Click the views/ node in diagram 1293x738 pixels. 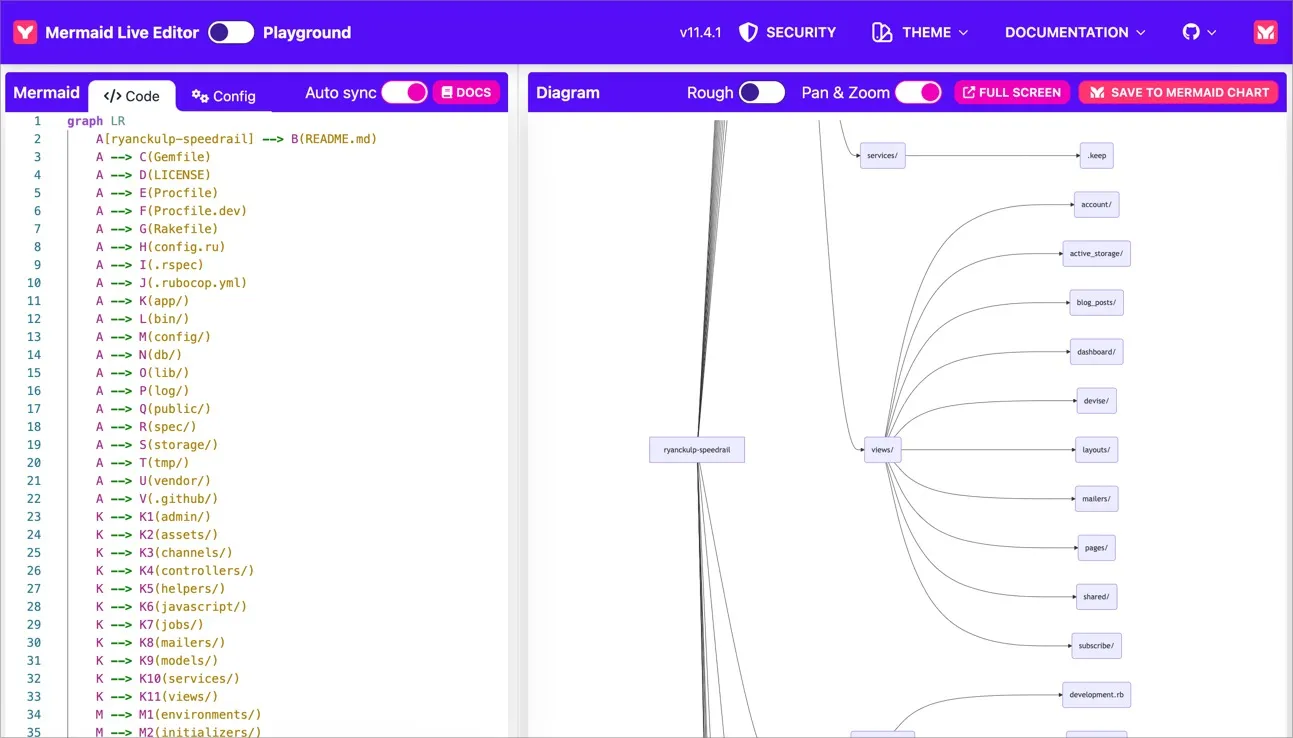881,450
